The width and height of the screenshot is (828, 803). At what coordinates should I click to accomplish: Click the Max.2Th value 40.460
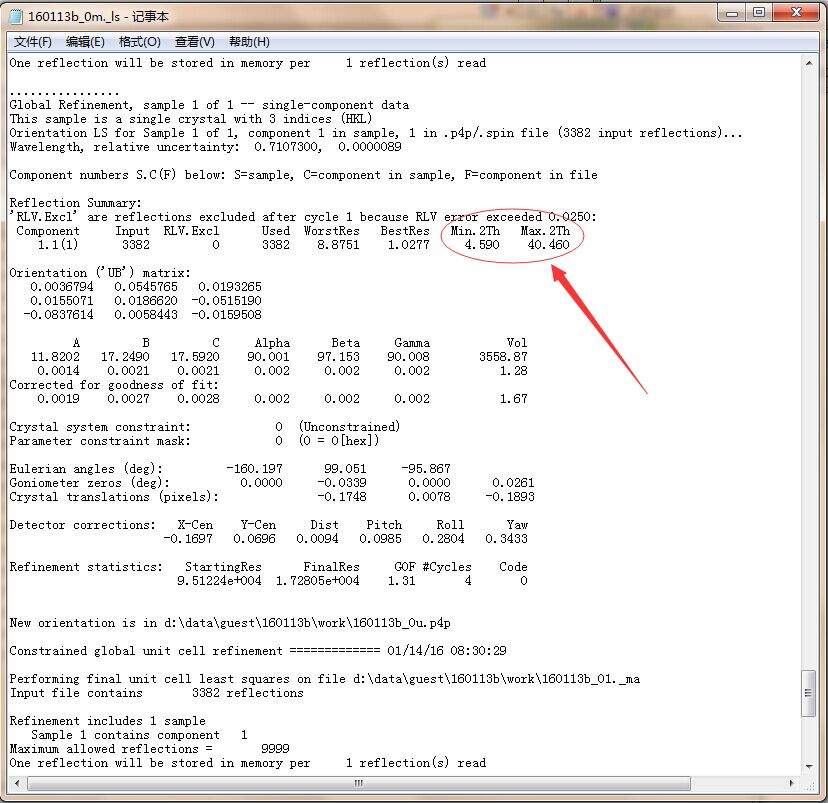coord(548,245)
